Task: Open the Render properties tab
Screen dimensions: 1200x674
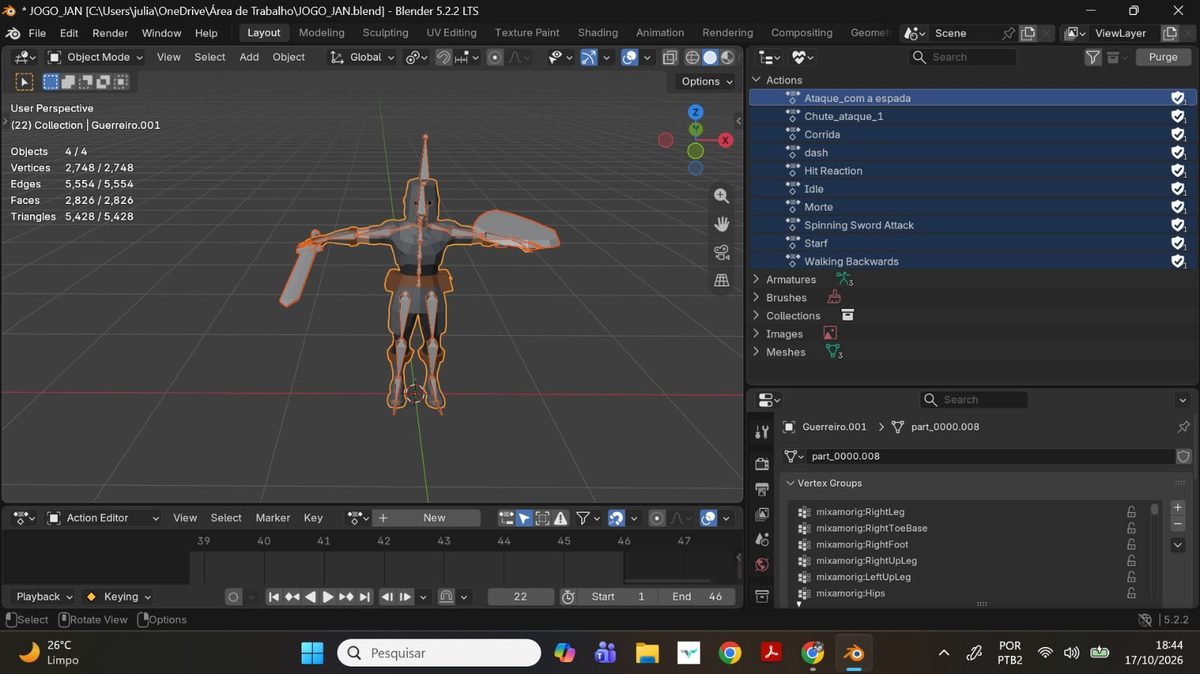Action: coord(762,464)
